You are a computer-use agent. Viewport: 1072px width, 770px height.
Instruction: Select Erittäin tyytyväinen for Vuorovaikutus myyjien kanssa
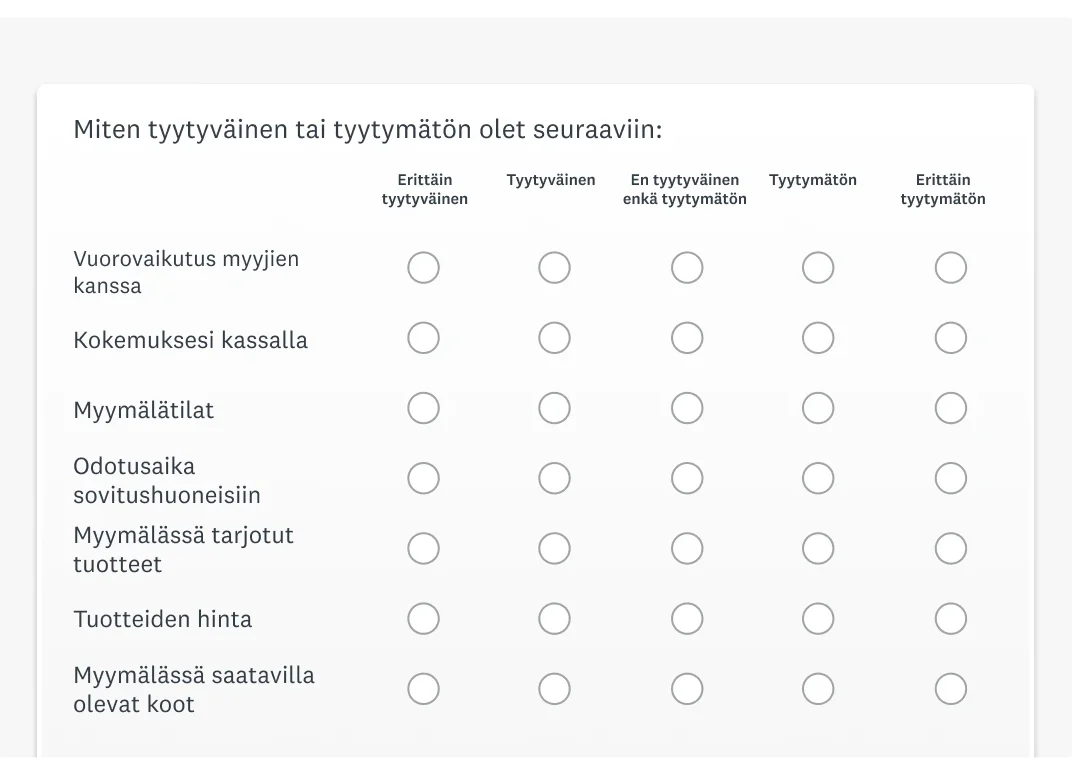point(423,267)
